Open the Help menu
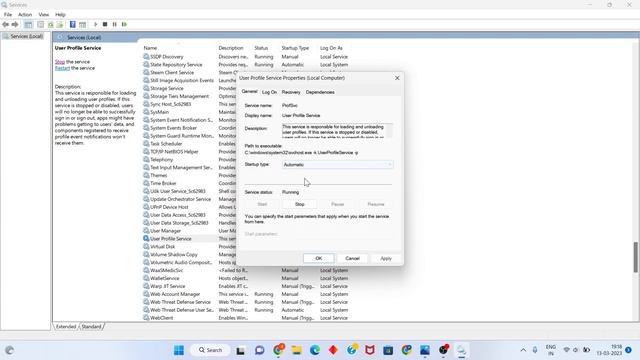The height and width of the screenshot is (360, 640). (x=60, y=14)
